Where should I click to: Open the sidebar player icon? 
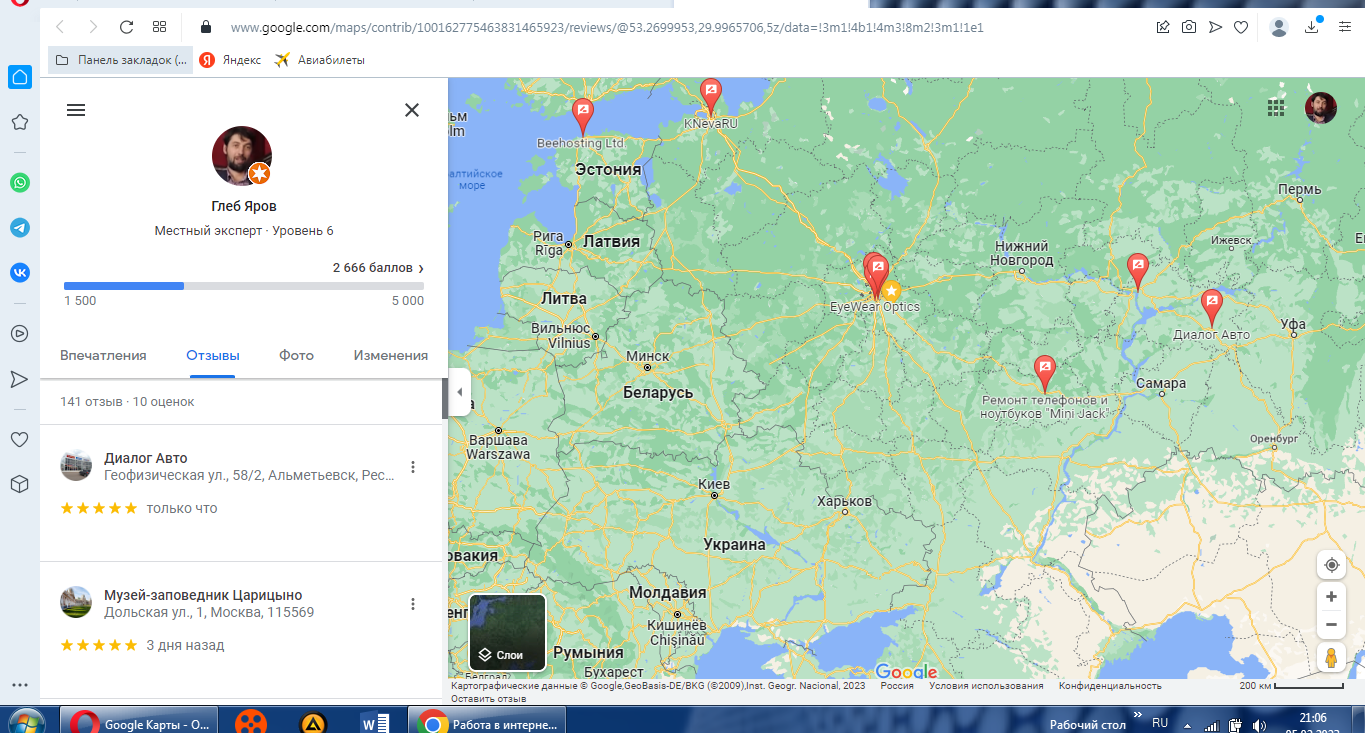19,334
